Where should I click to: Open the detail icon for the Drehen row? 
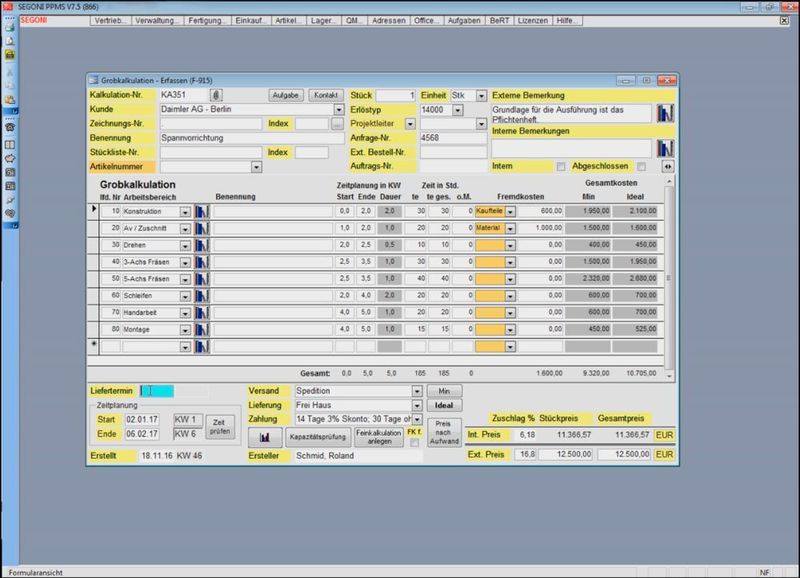[x=202, y=245]
